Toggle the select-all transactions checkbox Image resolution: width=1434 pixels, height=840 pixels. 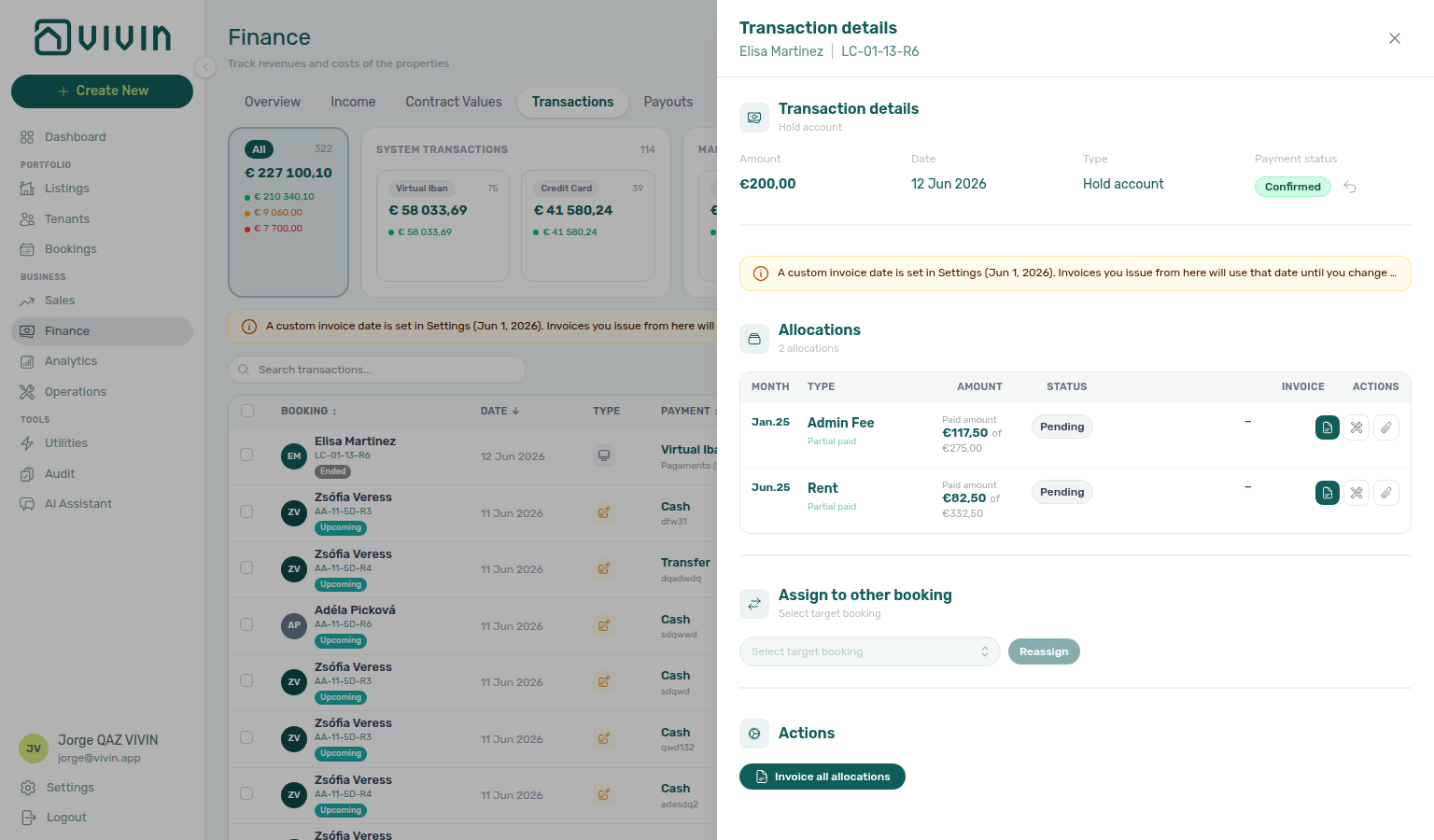(247, 411)
